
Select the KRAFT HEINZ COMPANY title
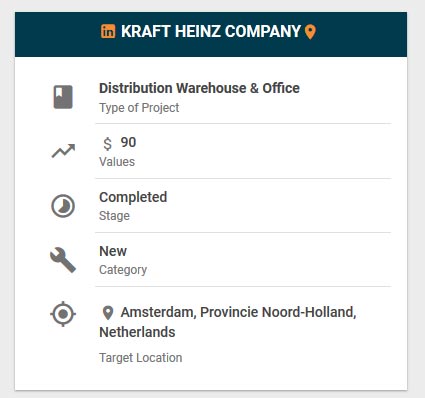coord(211,31)
